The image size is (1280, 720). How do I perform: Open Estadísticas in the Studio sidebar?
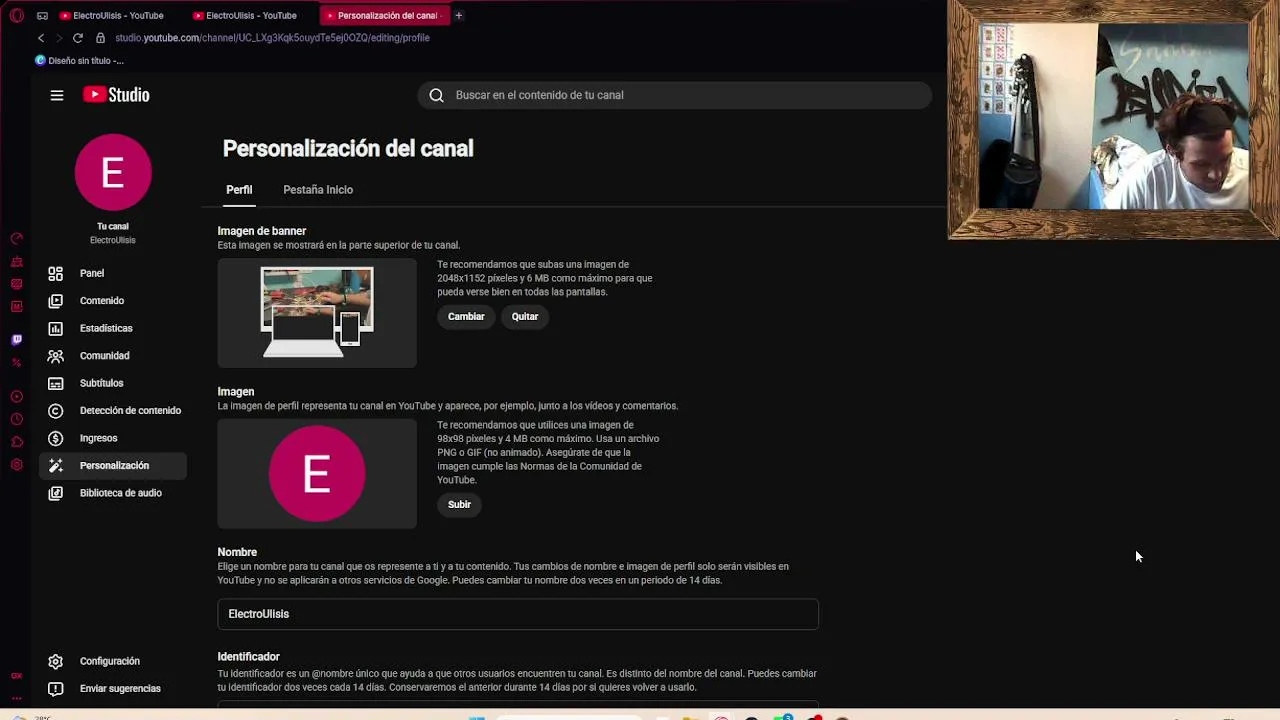click(113, 328)
